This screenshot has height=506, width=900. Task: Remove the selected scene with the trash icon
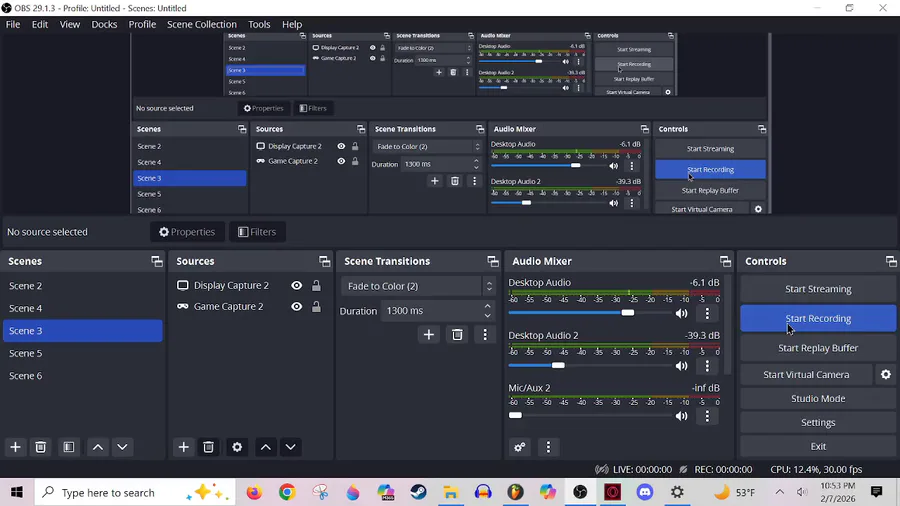41,447
